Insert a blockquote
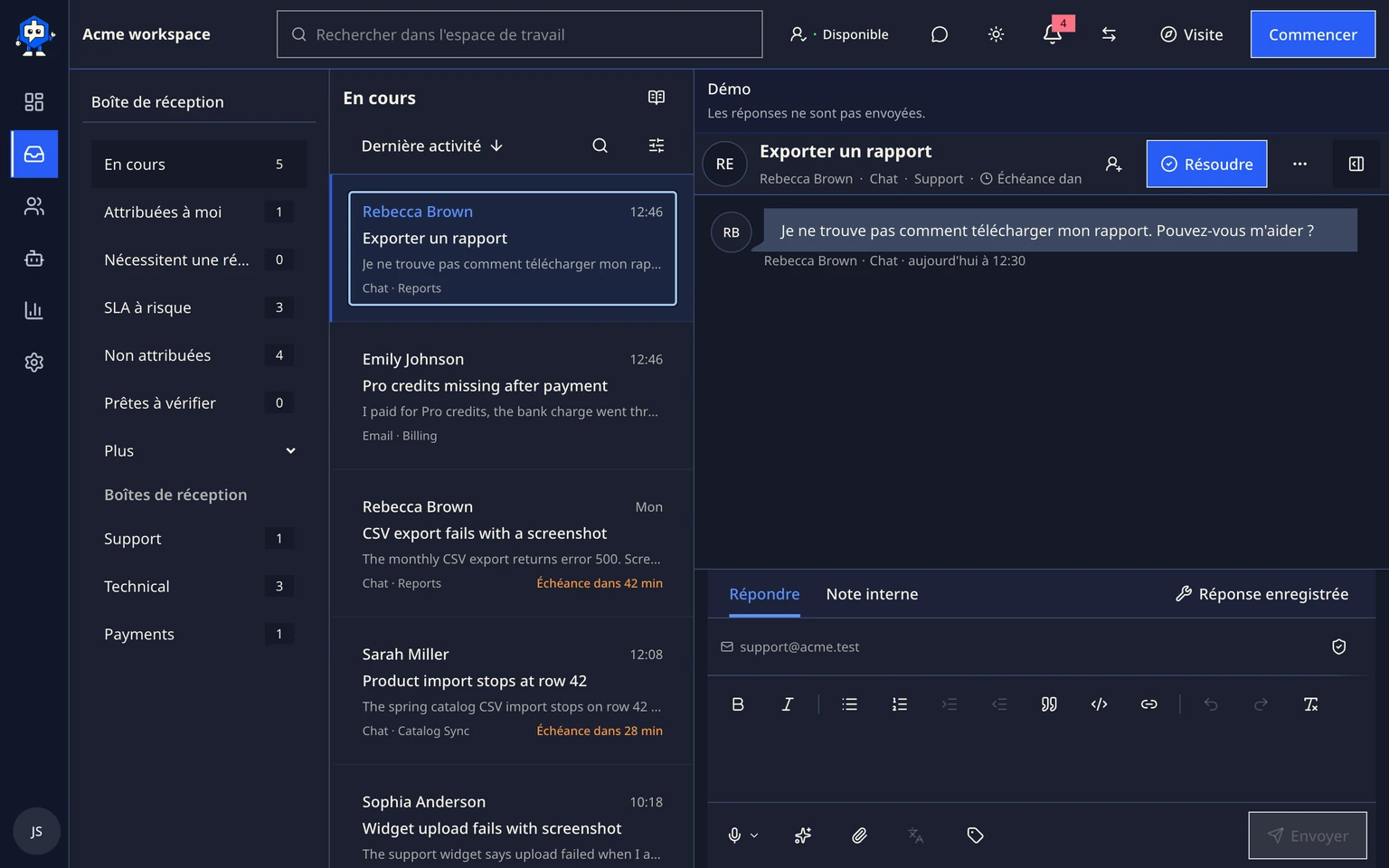The width and height of the screenshot is (1389, 868). coord(1049,704)
